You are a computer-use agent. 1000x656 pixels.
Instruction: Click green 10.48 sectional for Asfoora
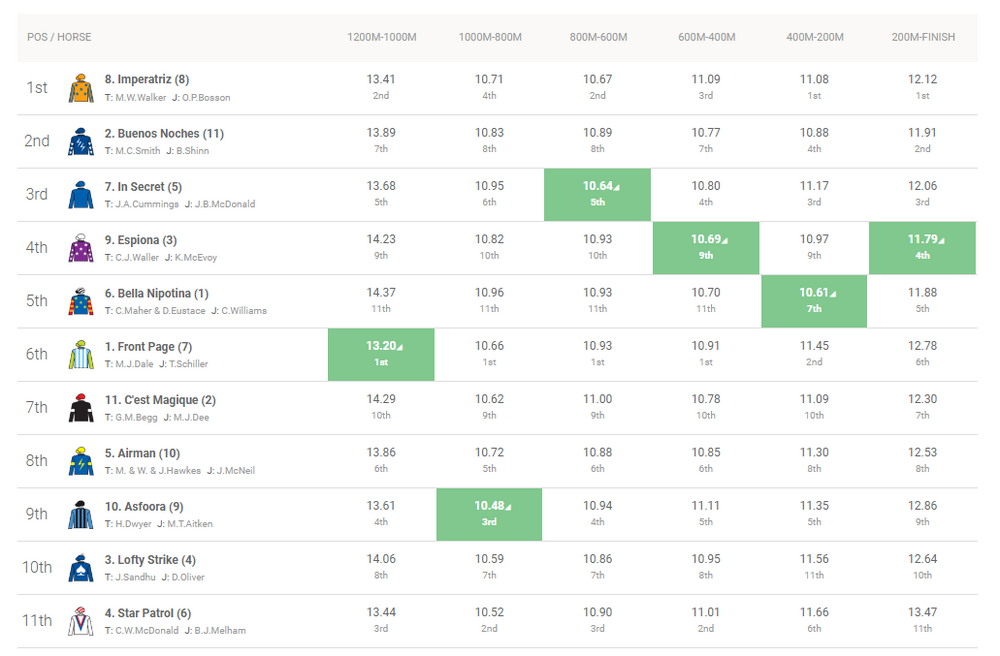[489, 514]
